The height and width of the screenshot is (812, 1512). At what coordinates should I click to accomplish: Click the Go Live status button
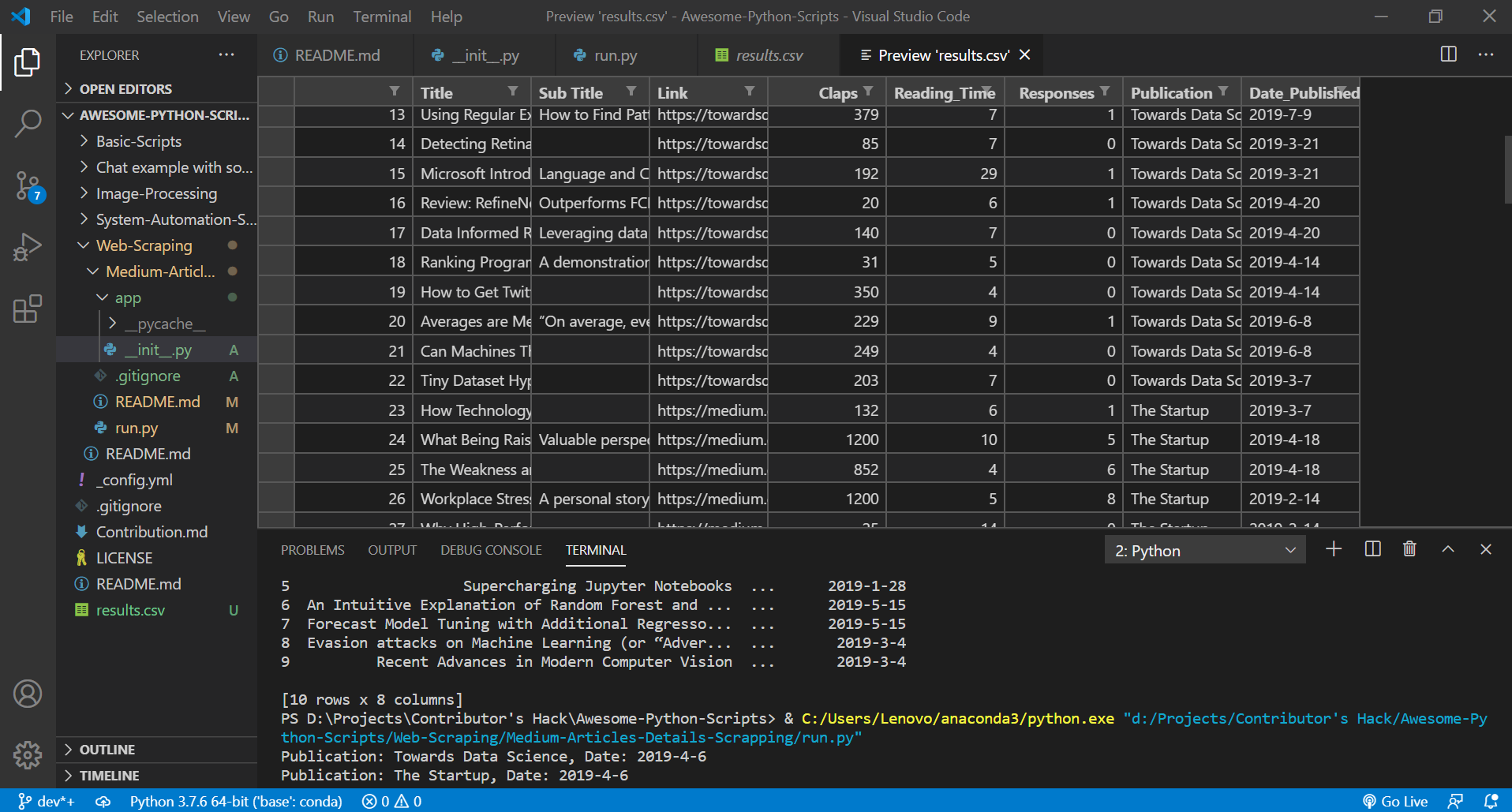1395,801
